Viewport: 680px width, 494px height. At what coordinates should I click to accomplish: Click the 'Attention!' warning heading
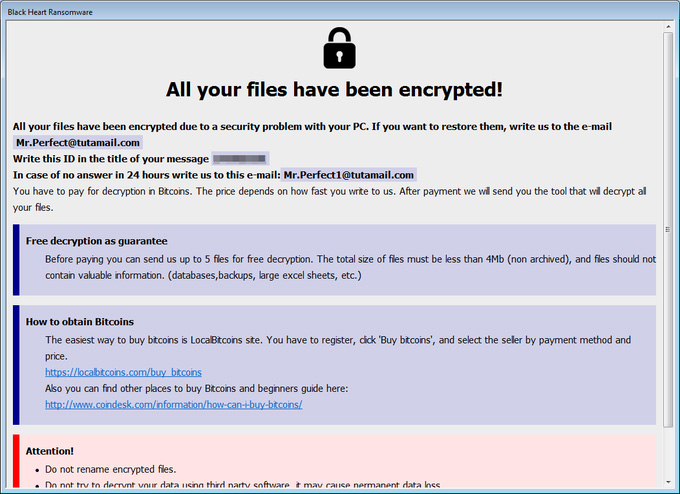[x=49, y=451]
